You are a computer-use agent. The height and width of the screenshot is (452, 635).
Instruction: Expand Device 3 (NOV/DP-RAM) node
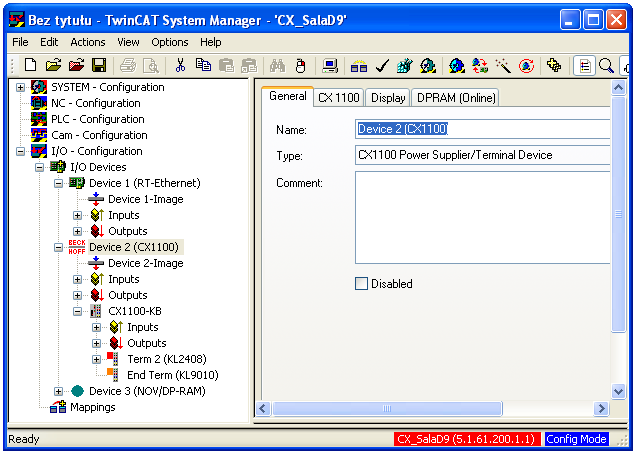[58, 391]
